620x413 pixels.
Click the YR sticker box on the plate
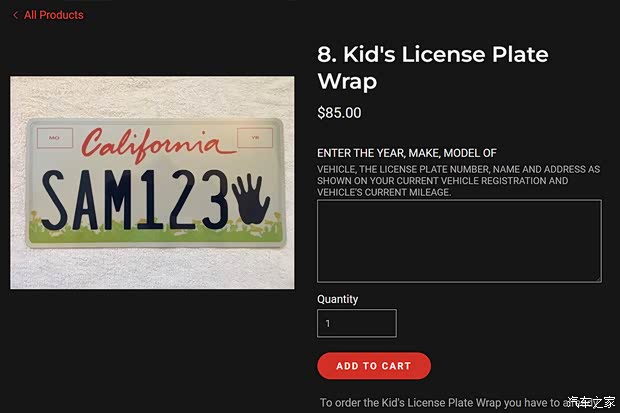[x=255, y=138]
